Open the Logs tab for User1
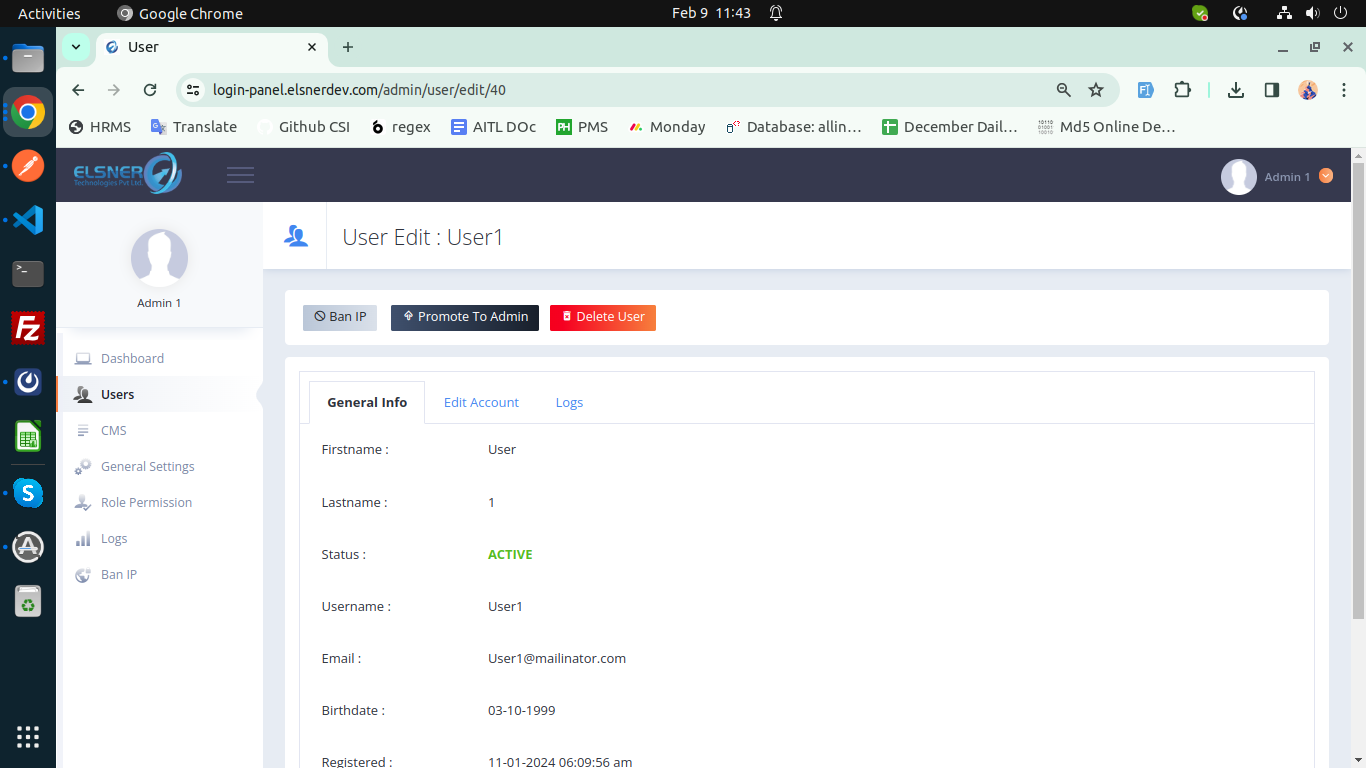This screenshot has height=768, width=1366. coord(569,402)
